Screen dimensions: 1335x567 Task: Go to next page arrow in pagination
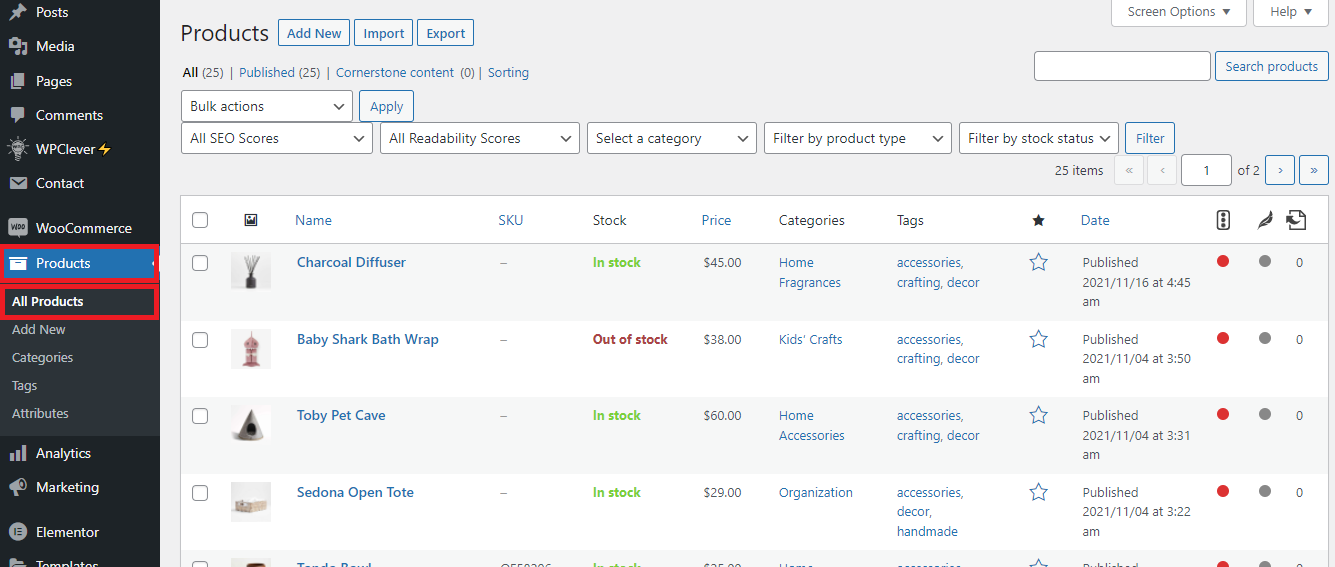pyautogui.click(x=1280, y=170)
